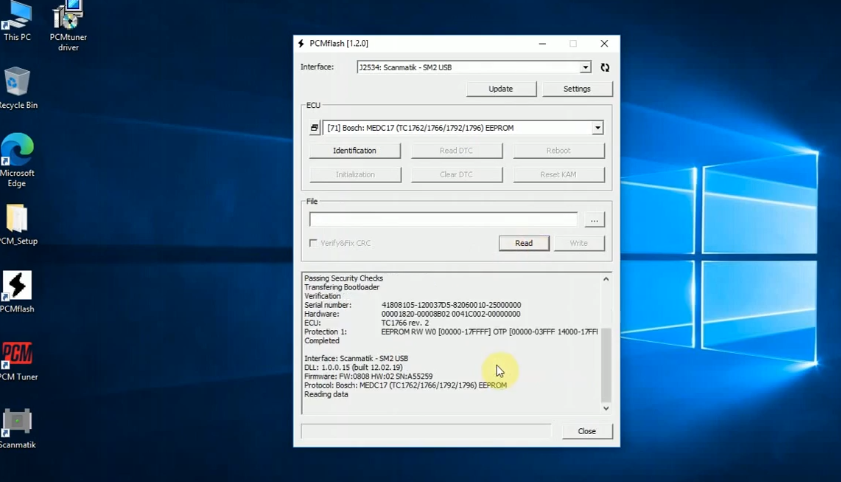Select Bosch MEDC17 EEPROM combo box
This screenshot has width=841, height=482.
pos(463,128)
